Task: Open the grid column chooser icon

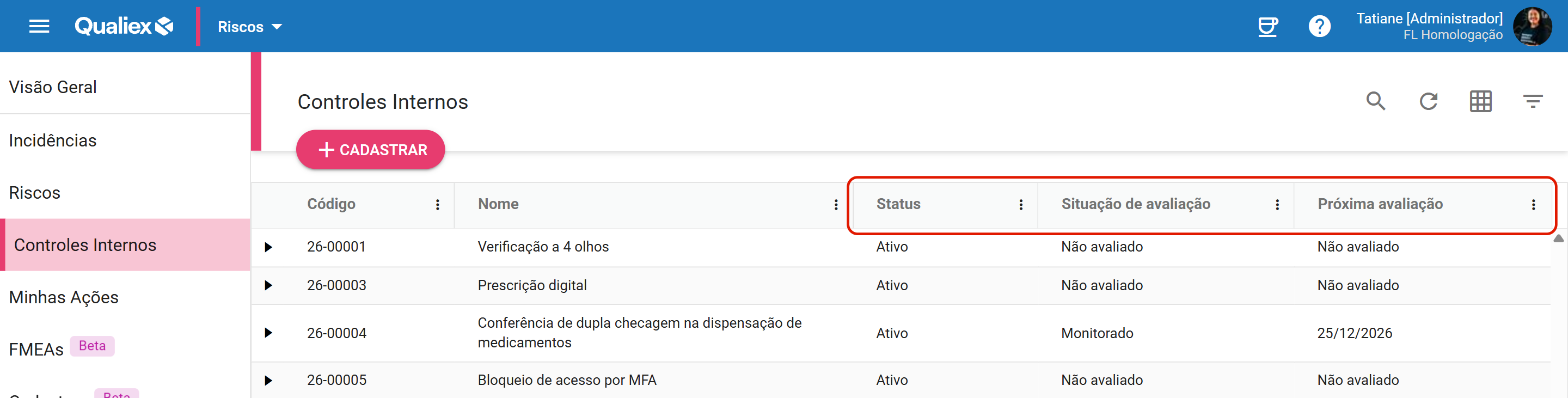Action: 1480,101
